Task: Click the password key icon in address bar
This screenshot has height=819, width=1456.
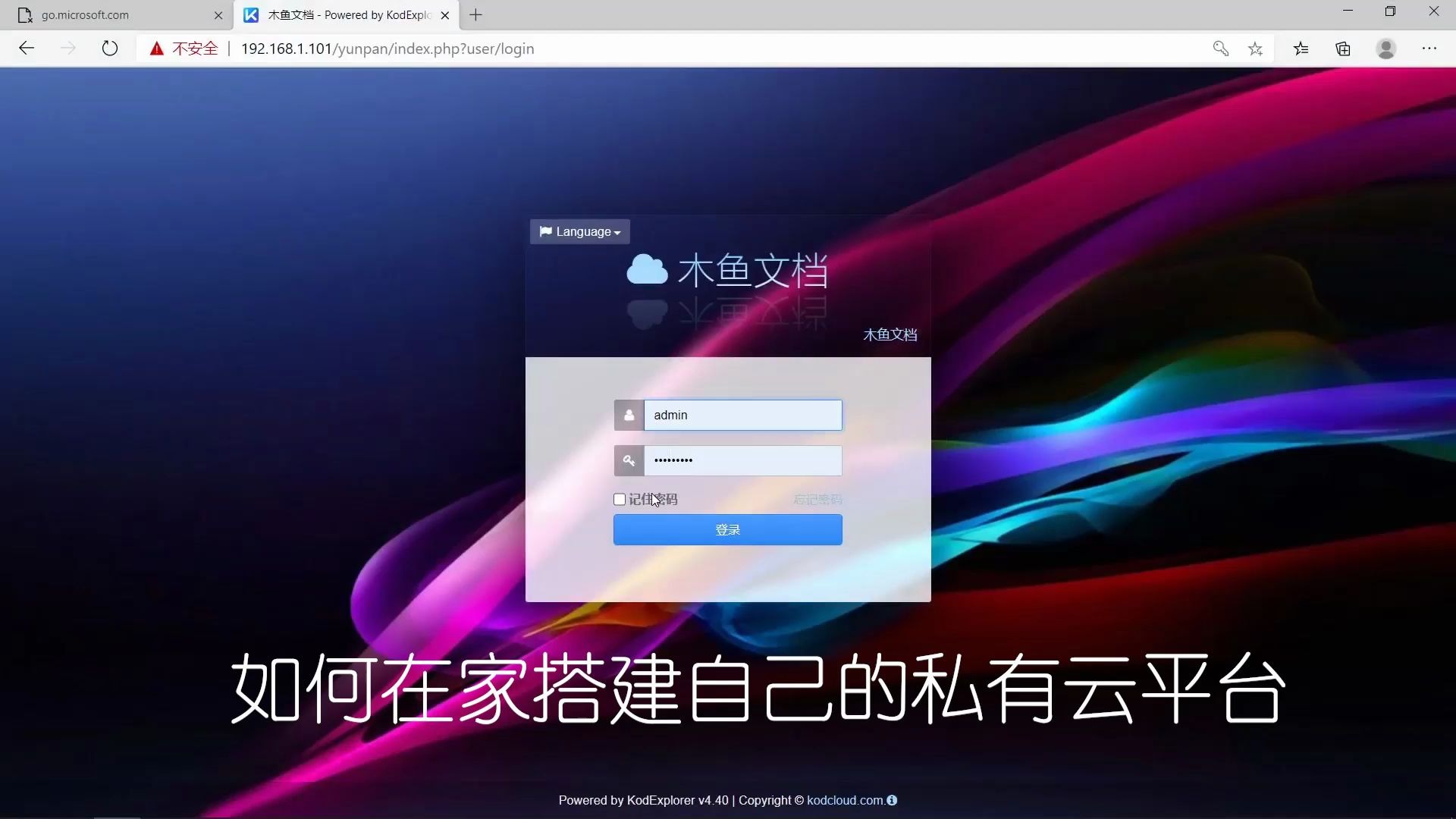Action: 1221,49
